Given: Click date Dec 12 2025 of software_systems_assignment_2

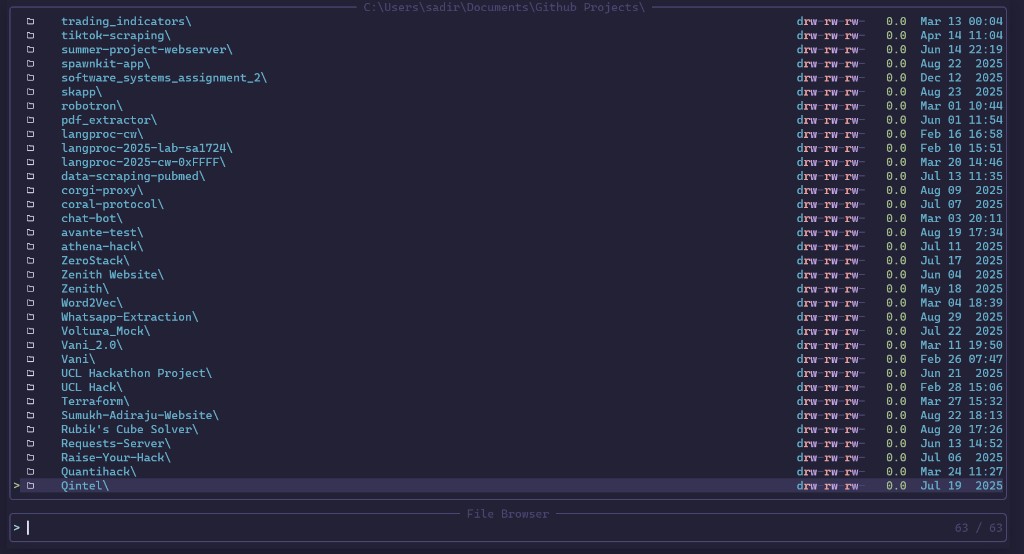Looking at the screenshot, I should [x=961, y=78].
